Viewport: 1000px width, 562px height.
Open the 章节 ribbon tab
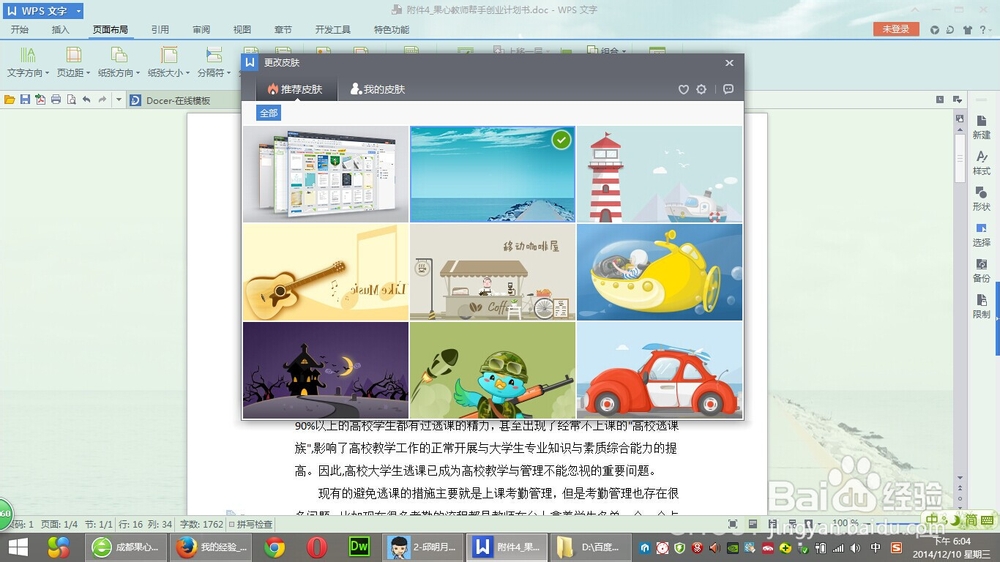(x=283, y=29)
